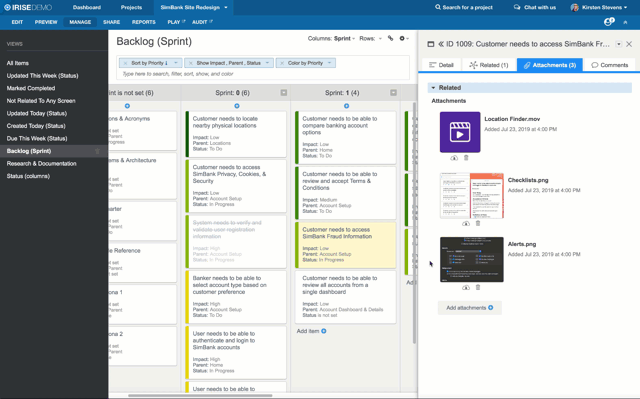Add item to top of Sprint 1 column

coord(347,106)
